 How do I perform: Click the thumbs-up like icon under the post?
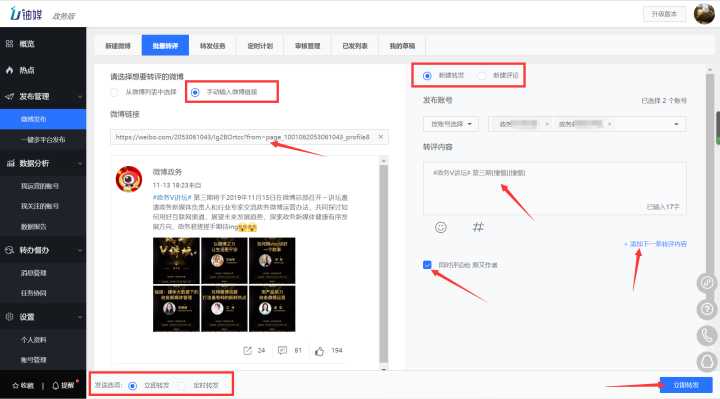(319, 351)
